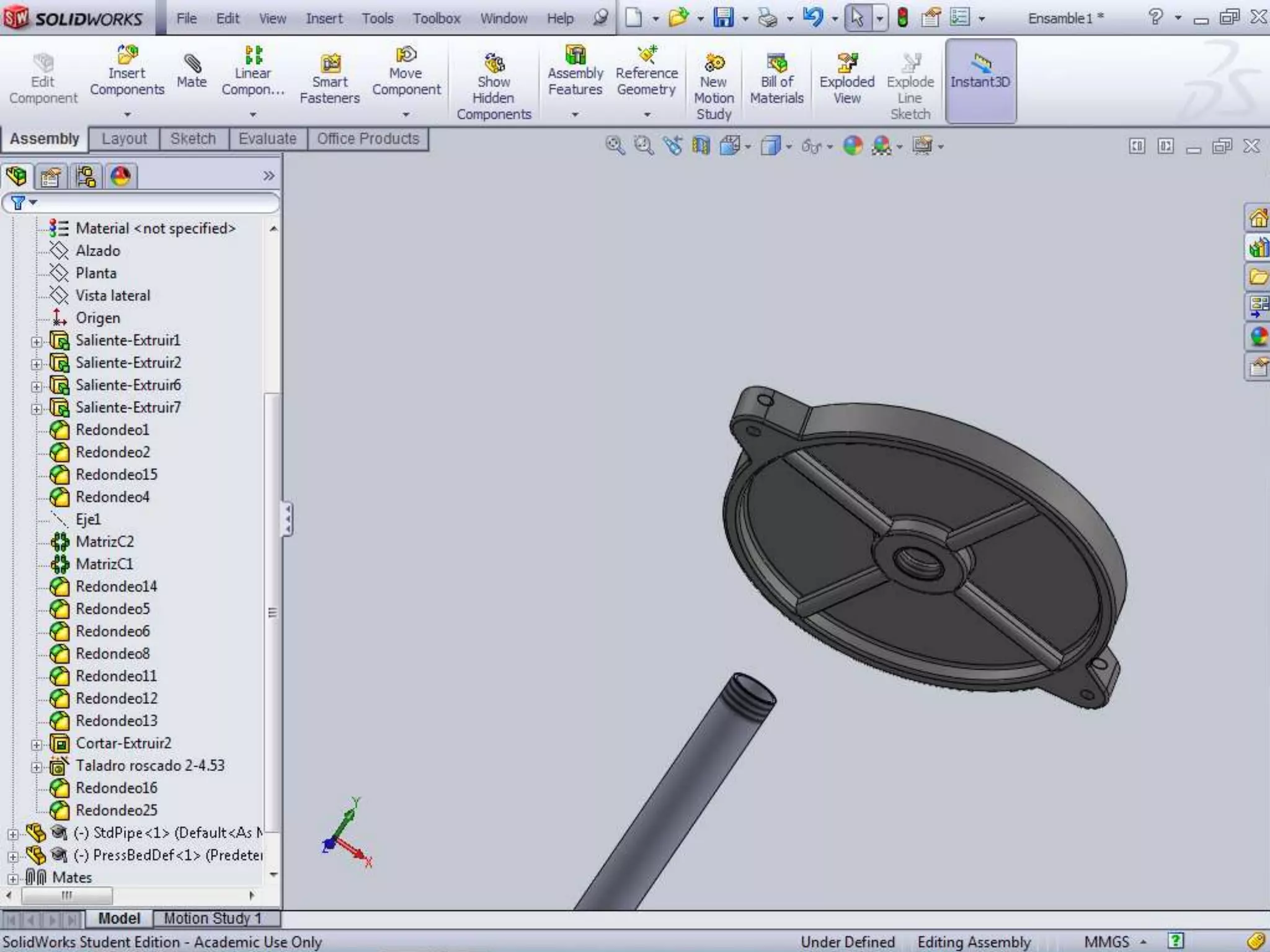Viewport: 1270px width, 952px height.
Task: Open the Insert Components dropdown arrow
Action: point(127,115)
